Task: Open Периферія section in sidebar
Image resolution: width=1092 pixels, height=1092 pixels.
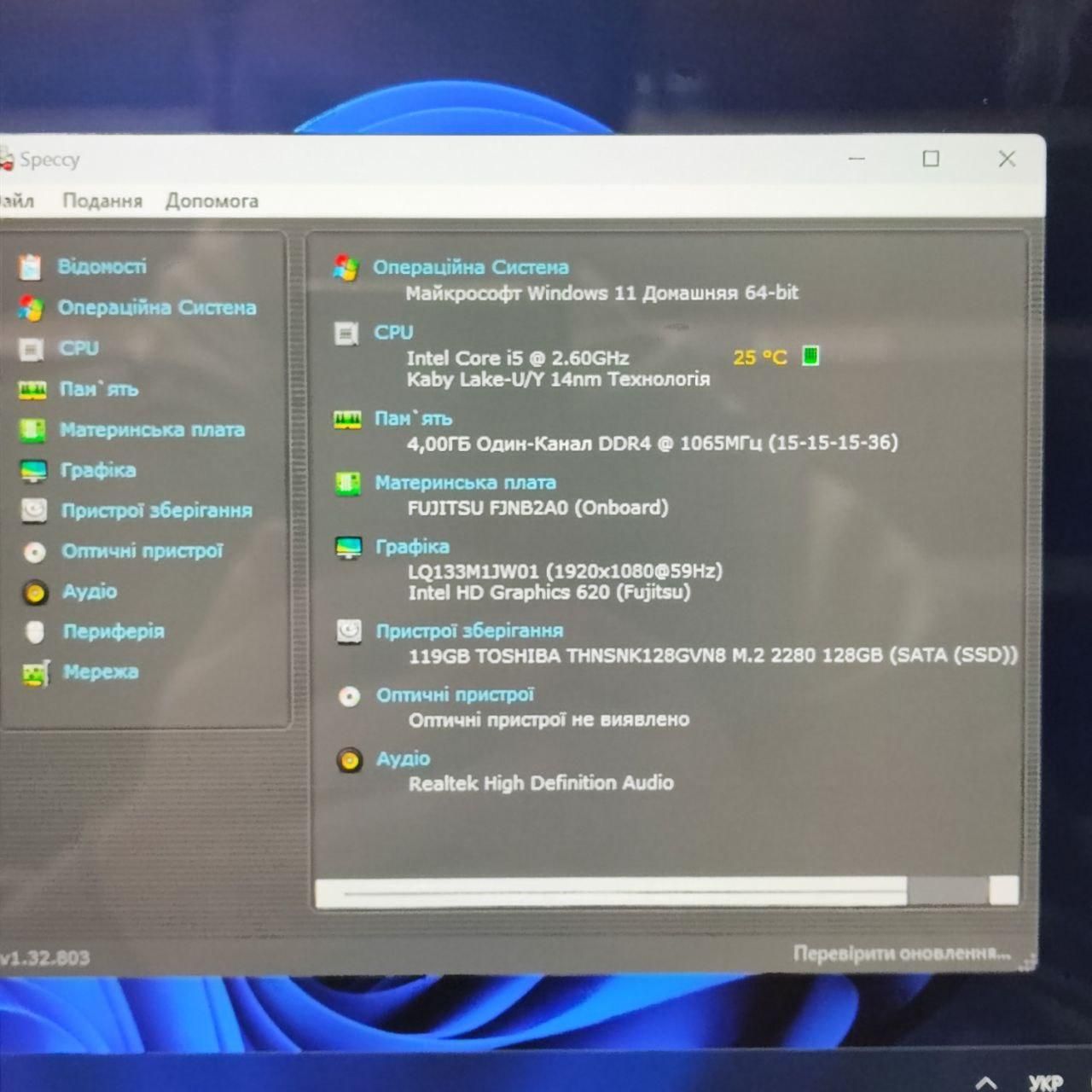Action: click(x=113, y=631)
